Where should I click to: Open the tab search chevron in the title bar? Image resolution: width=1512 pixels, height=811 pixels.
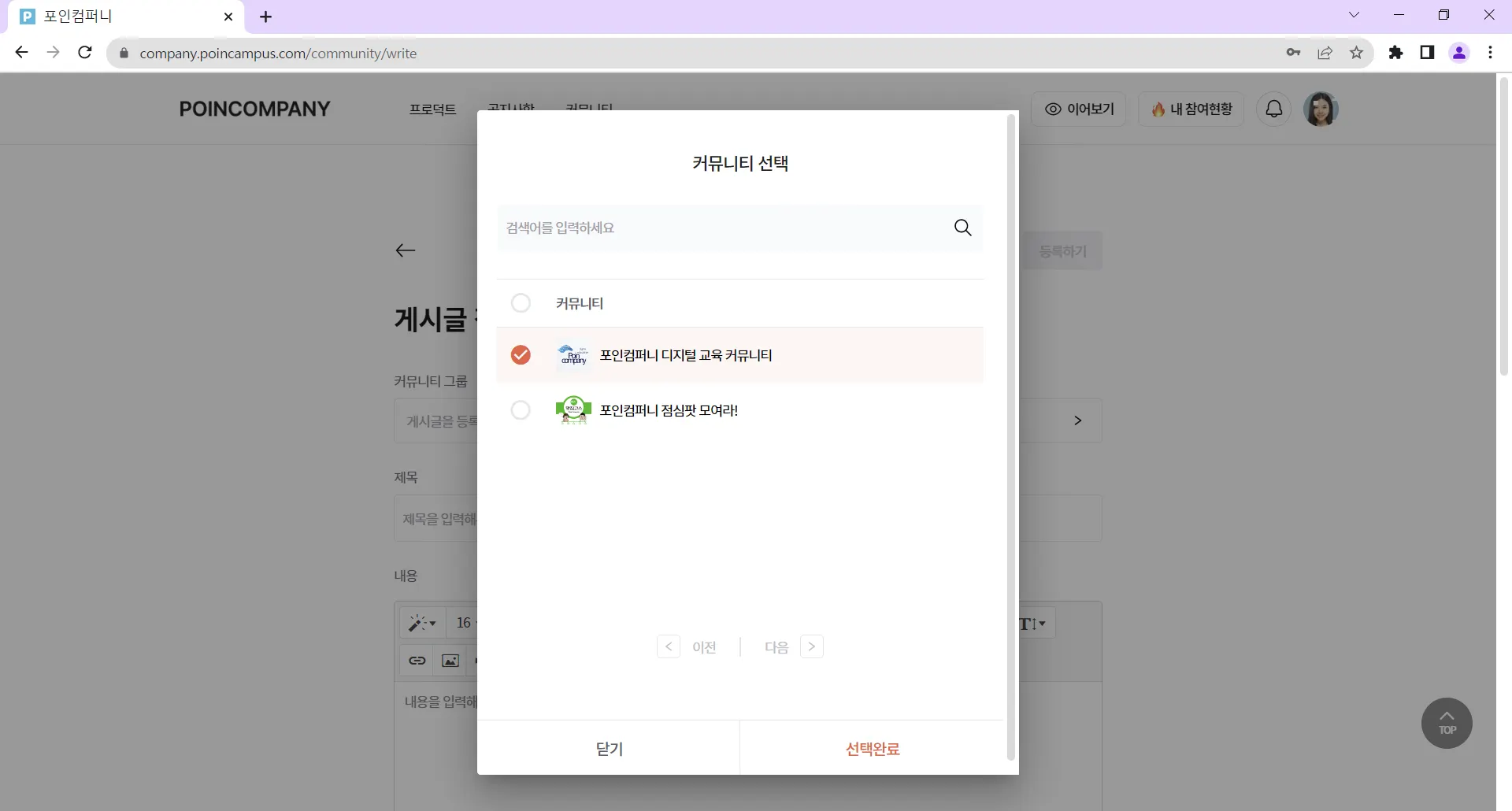pos(1354,15)
